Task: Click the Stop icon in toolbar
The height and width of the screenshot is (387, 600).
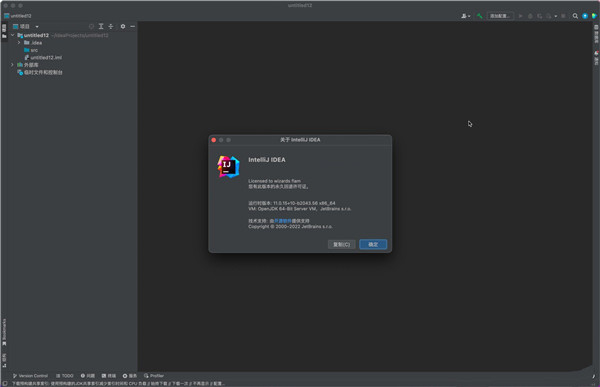Action: tap(563, 16)
